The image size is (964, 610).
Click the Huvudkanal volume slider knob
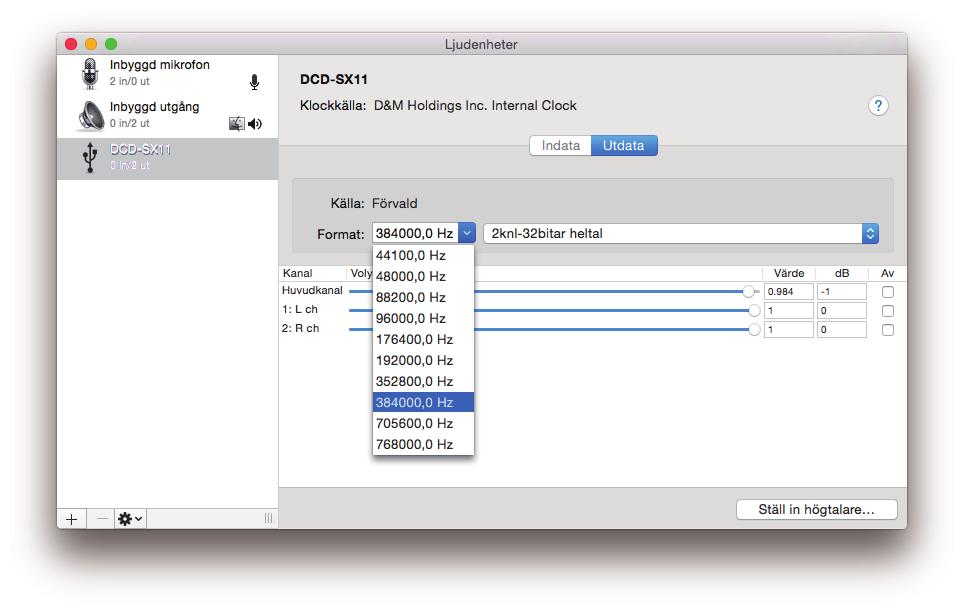point(748,291)
